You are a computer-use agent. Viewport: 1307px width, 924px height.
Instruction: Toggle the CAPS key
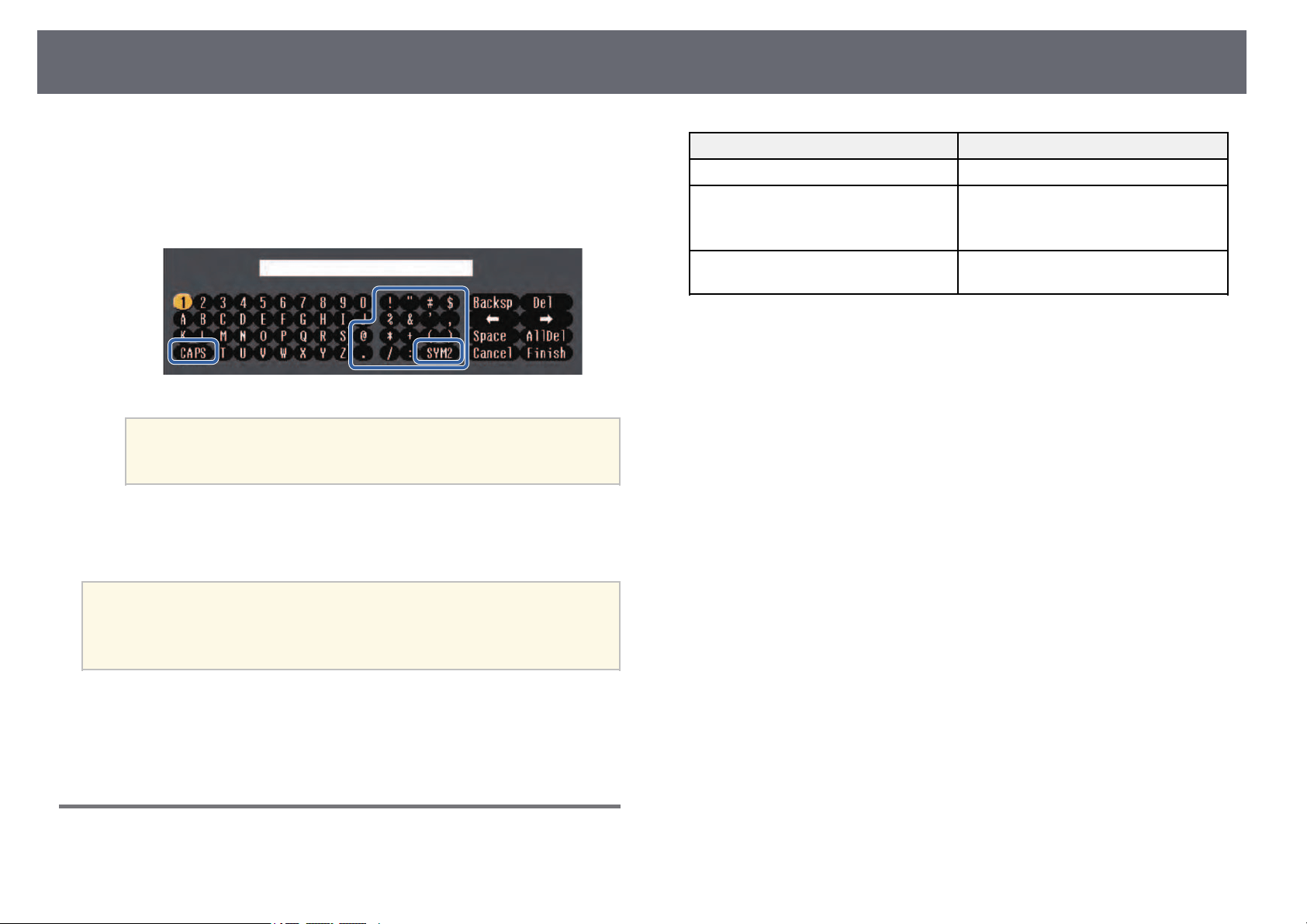pyautogui.click(x=193, y=353)
